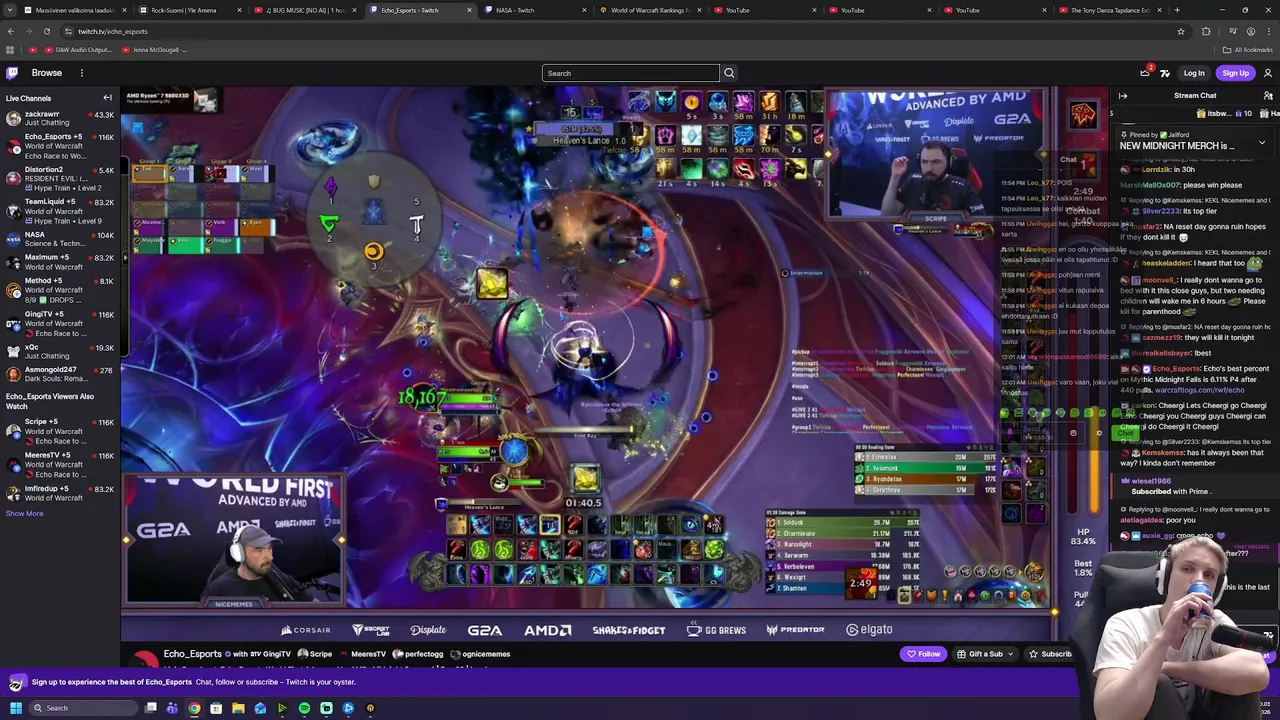Go forward in browser history
Viewport: 1280px width, 720px height.
28,31
